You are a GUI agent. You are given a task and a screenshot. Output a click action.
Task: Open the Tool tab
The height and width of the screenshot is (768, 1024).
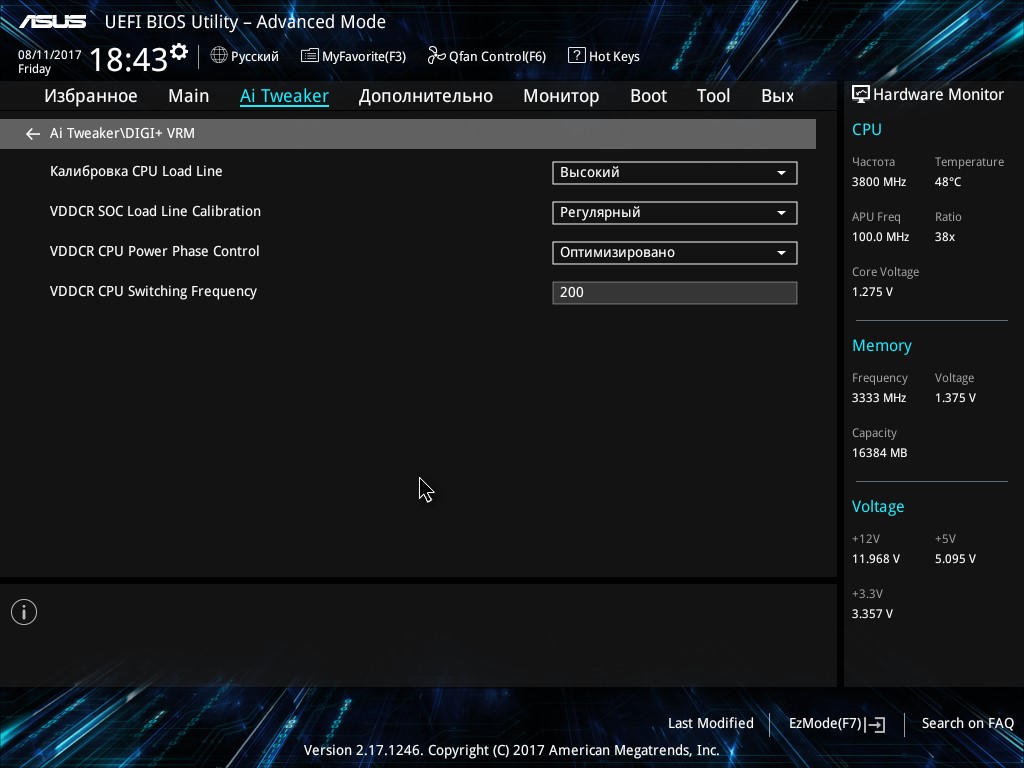coord(713,96)
